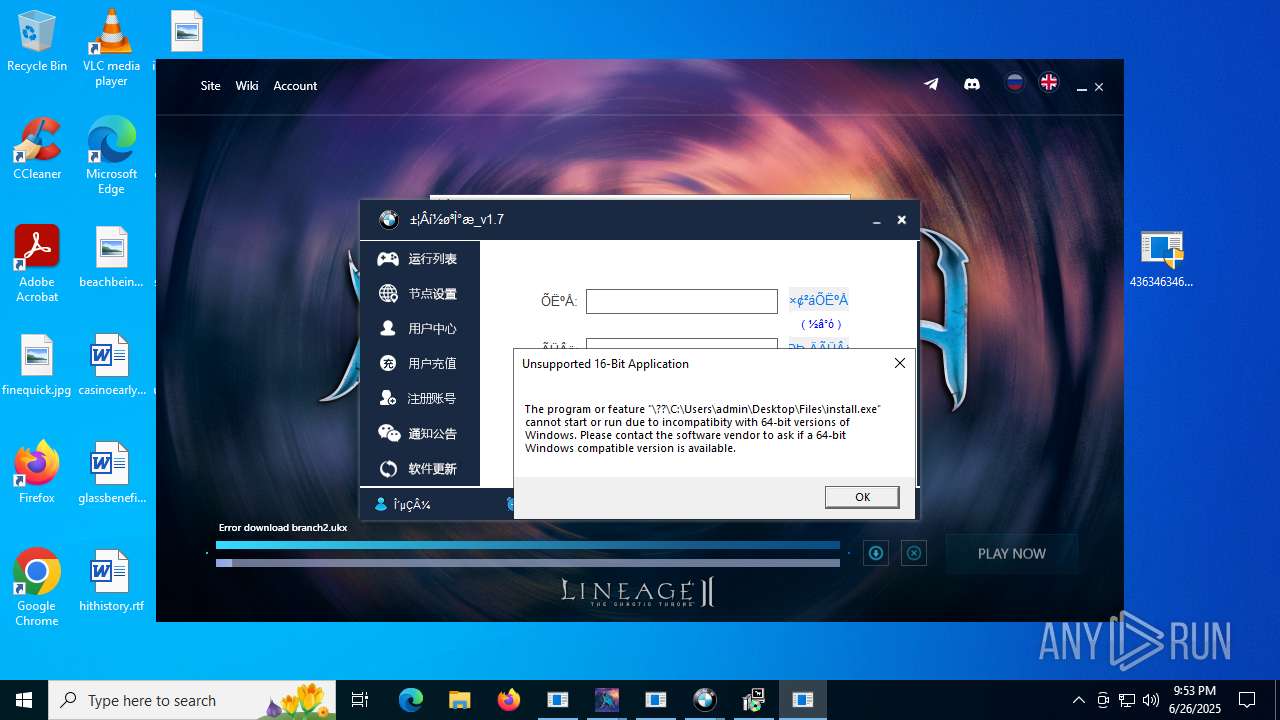Open Task View on taskbar
This screenshot has height=720, width=1280.
pyautogui.click(x=360, y=700)
